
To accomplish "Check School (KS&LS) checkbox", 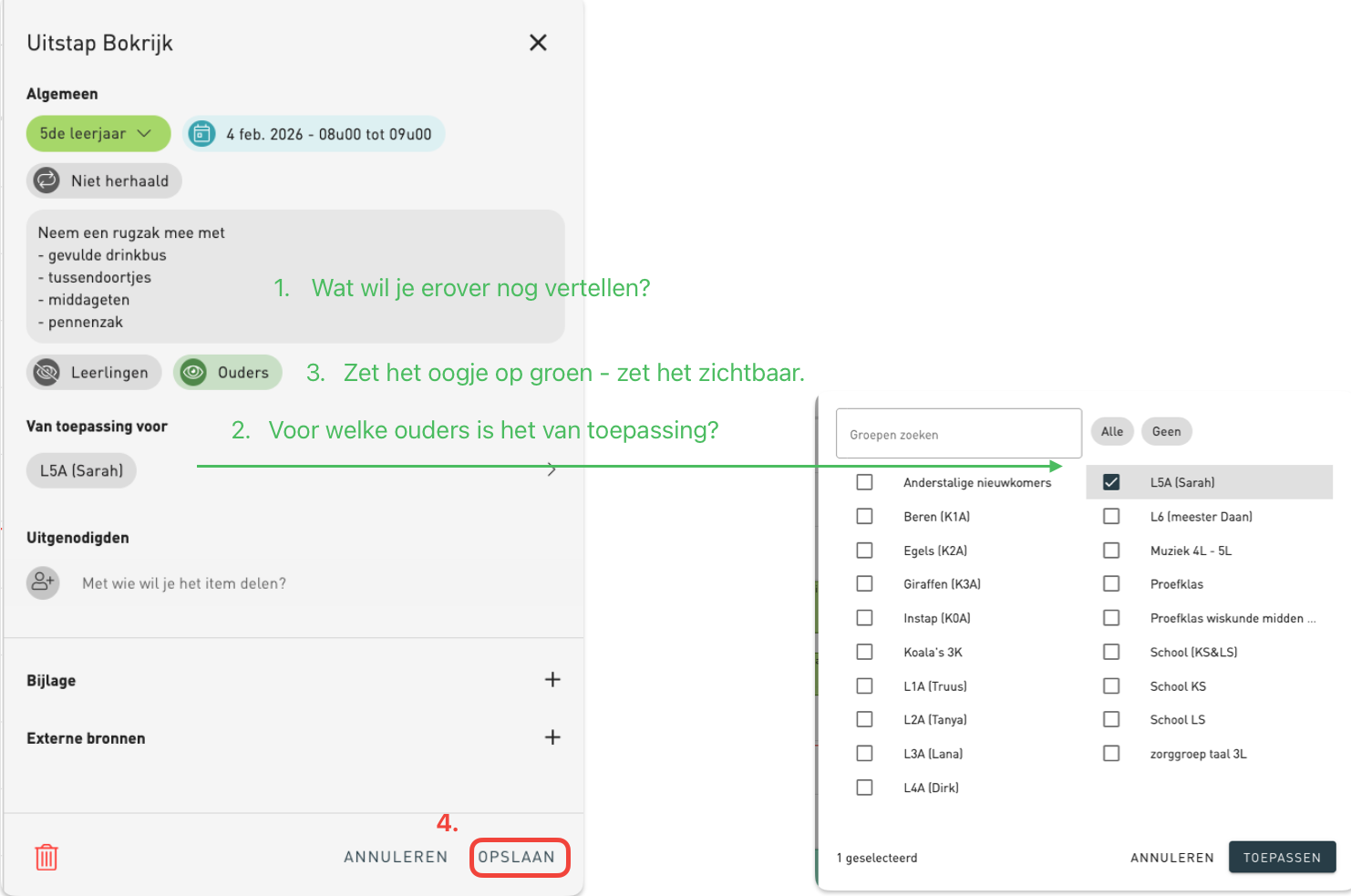I will pyautogui.click(x=1111, y=652).
